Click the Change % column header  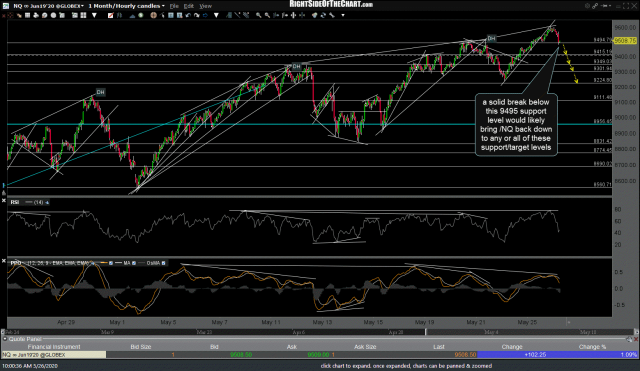592,347
